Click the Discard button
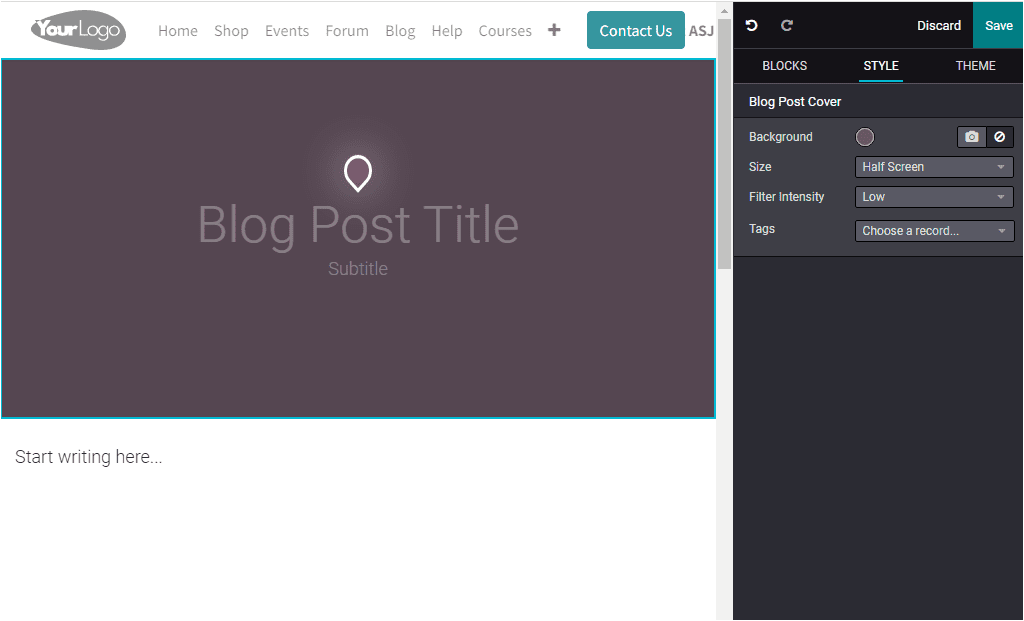1024x621 pixels. point(938,25)
